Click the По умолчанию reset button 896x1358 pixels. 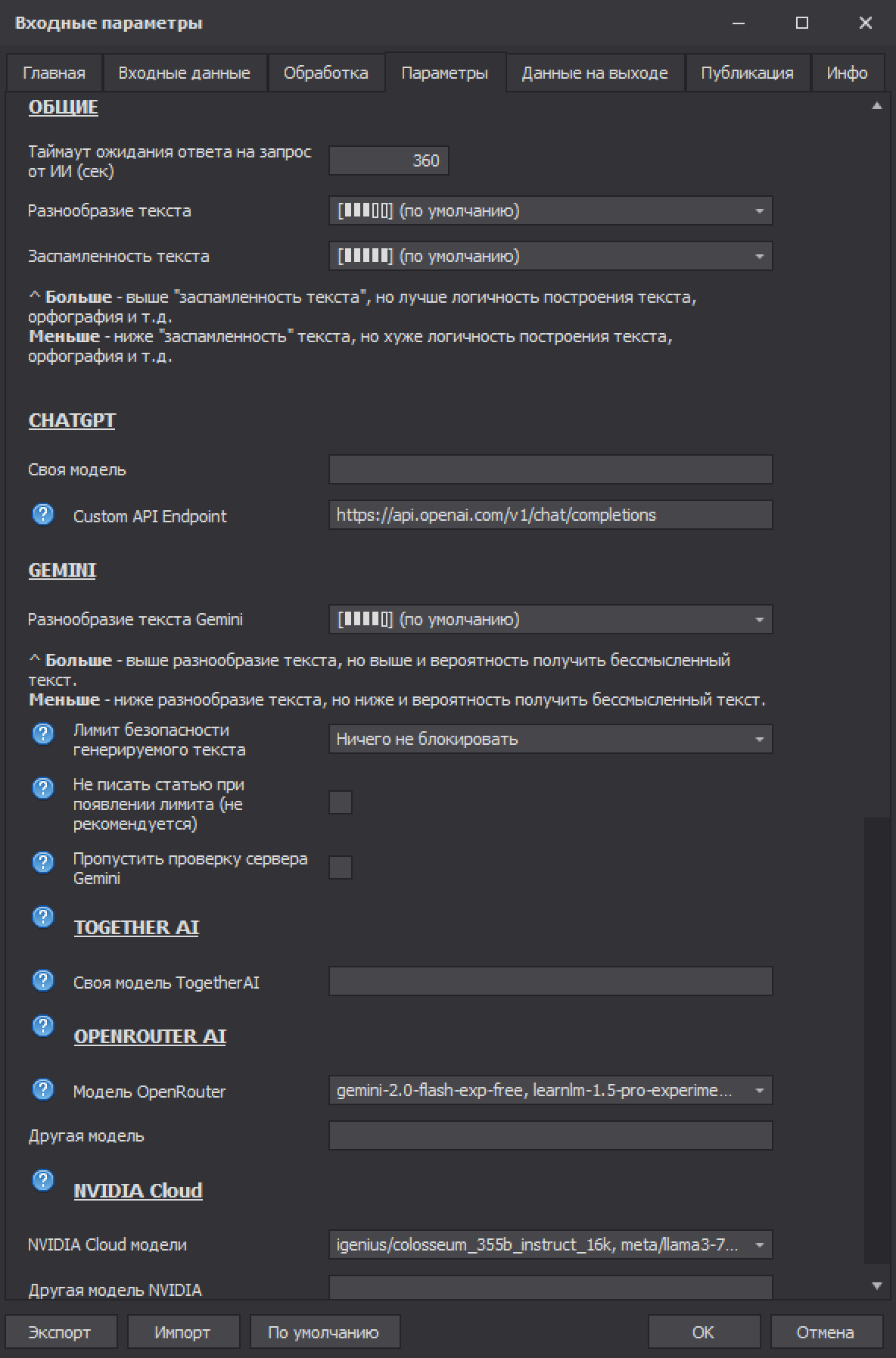323,1332
